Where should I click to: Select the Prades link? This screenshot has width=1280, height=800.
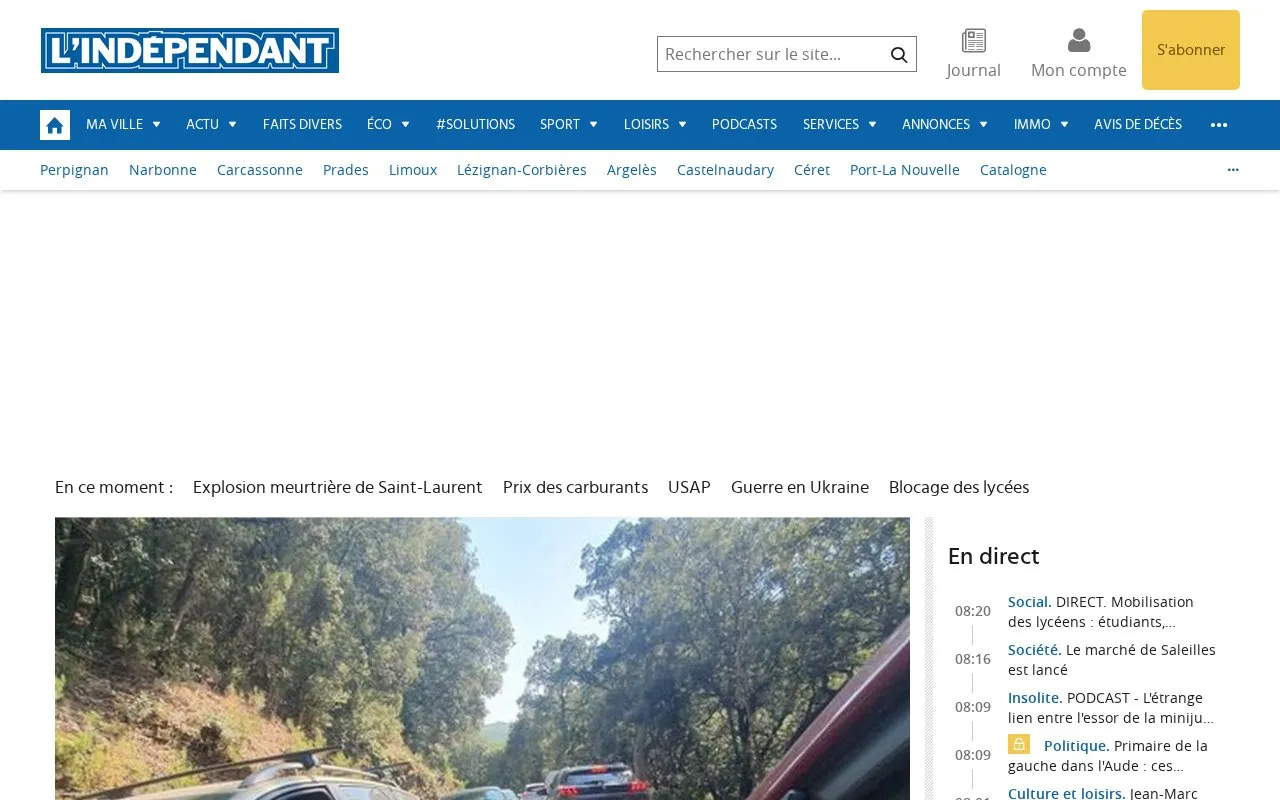point(346,170)
